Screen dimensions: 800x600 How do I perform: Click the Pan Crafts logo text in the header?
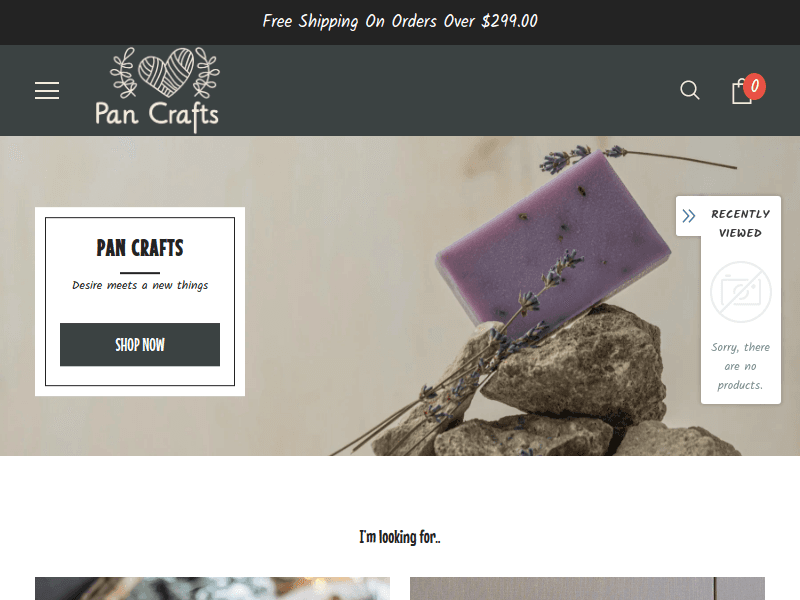tap(157, 114)
